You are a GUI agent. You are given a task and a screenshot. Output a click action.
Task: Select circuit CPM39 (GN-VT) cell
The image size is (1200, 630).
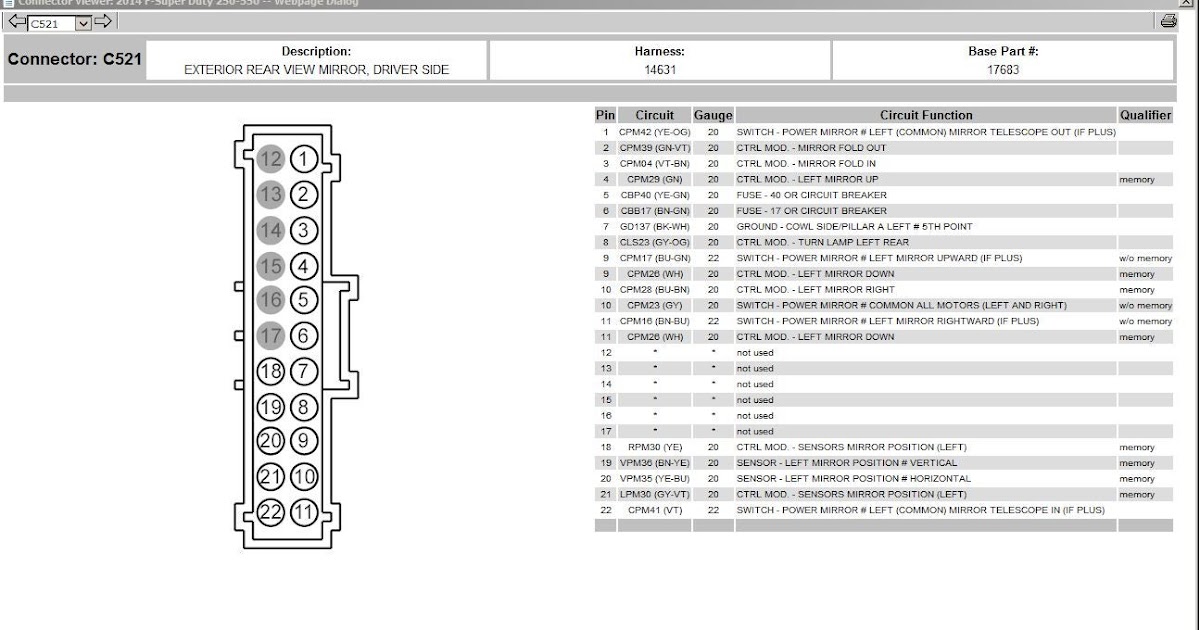(x=655, y=148)
